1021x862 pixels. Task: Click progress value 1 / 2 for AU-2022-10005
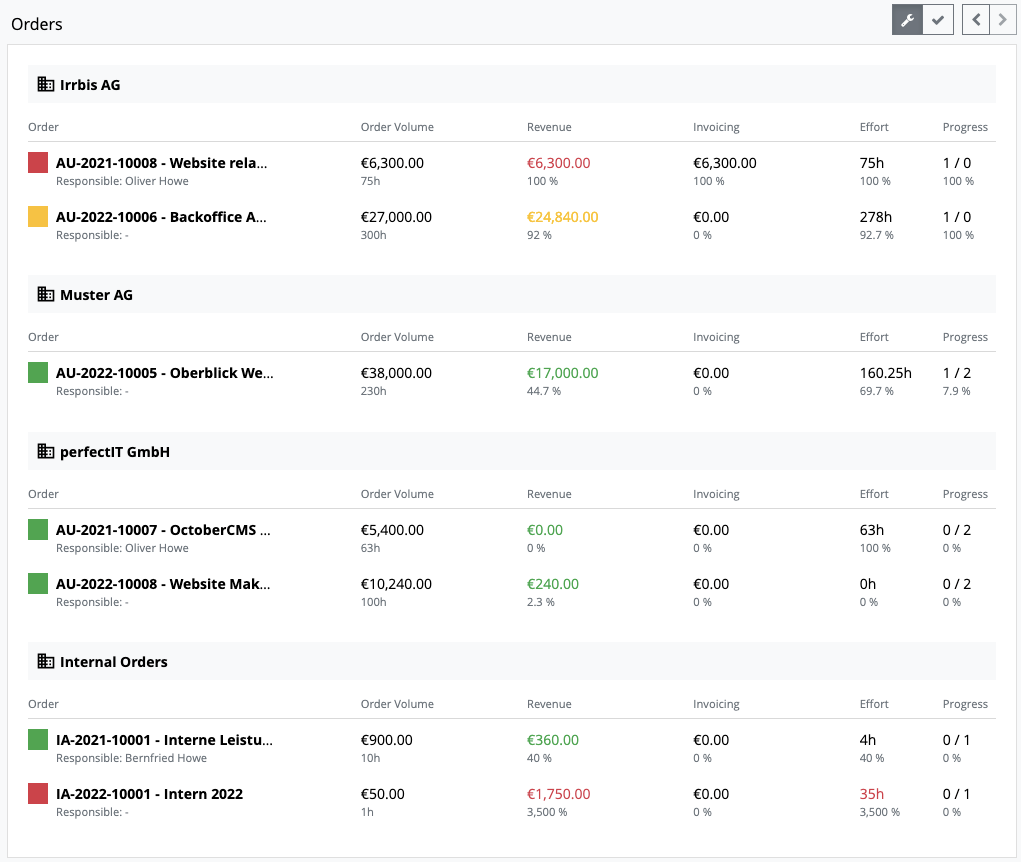[x=957, y=373]
